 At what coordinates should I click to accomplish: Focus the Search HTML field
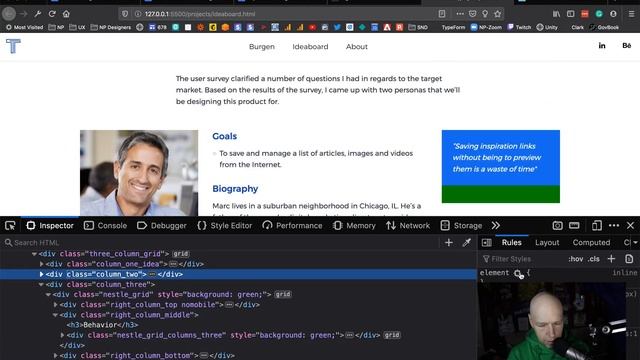coord(220,242)
